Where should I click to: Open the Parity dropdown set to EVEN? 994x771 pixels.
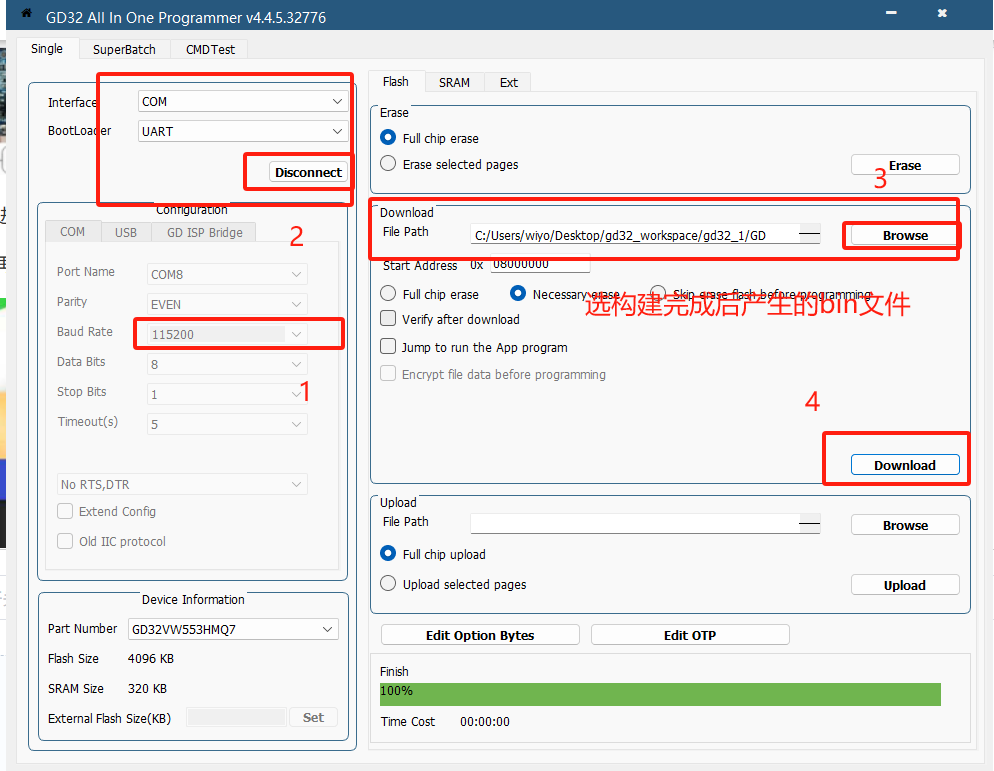tap(227, 304)
